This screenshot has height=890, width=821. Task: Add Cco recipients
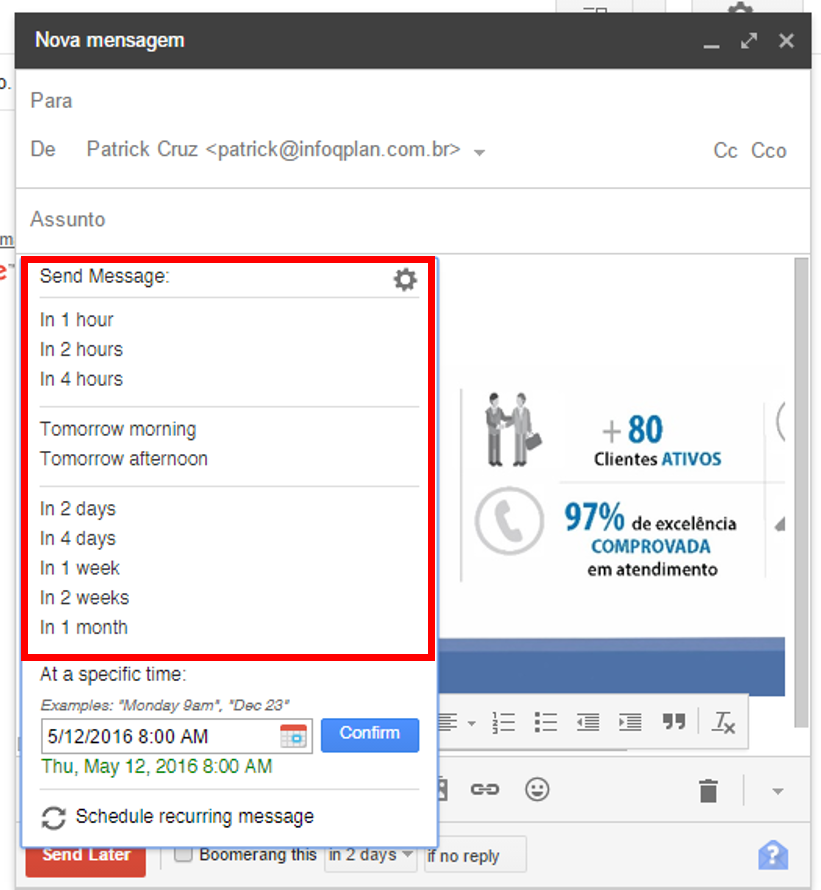769,150
